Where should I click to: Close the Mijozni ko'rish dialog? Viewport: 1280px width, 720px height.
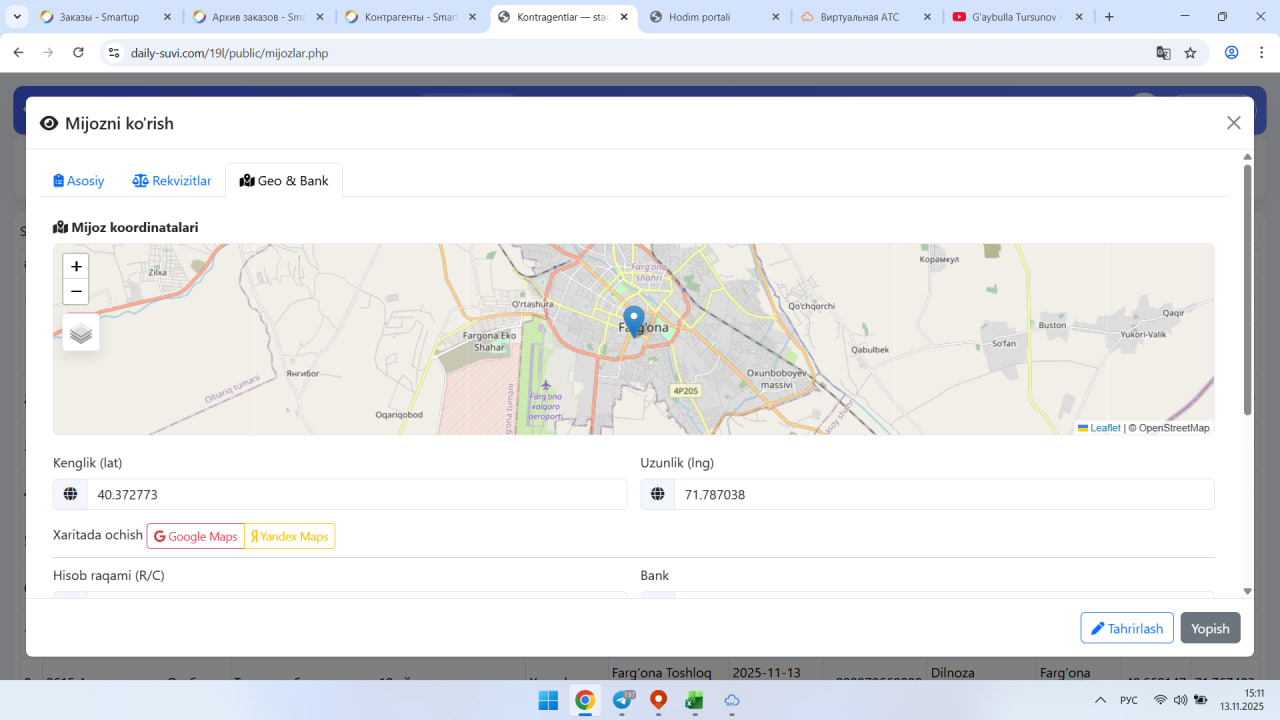(1233, 123)
